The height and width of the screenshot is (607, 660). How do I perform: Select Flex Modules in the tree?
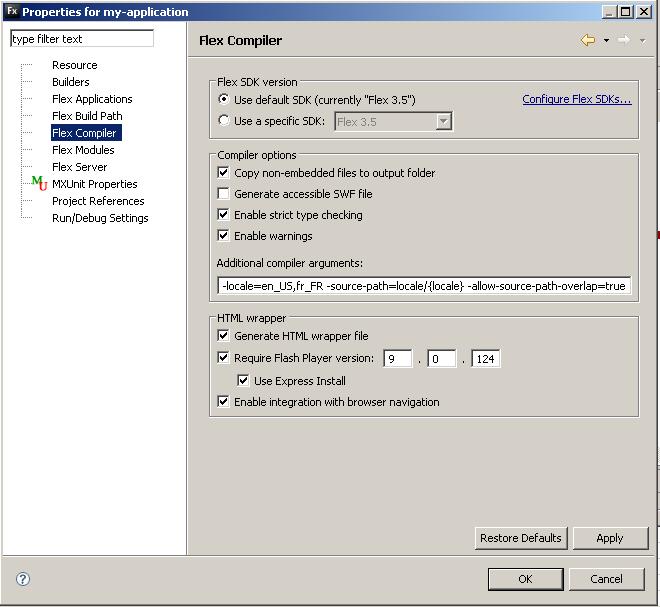tap(83, 150)
